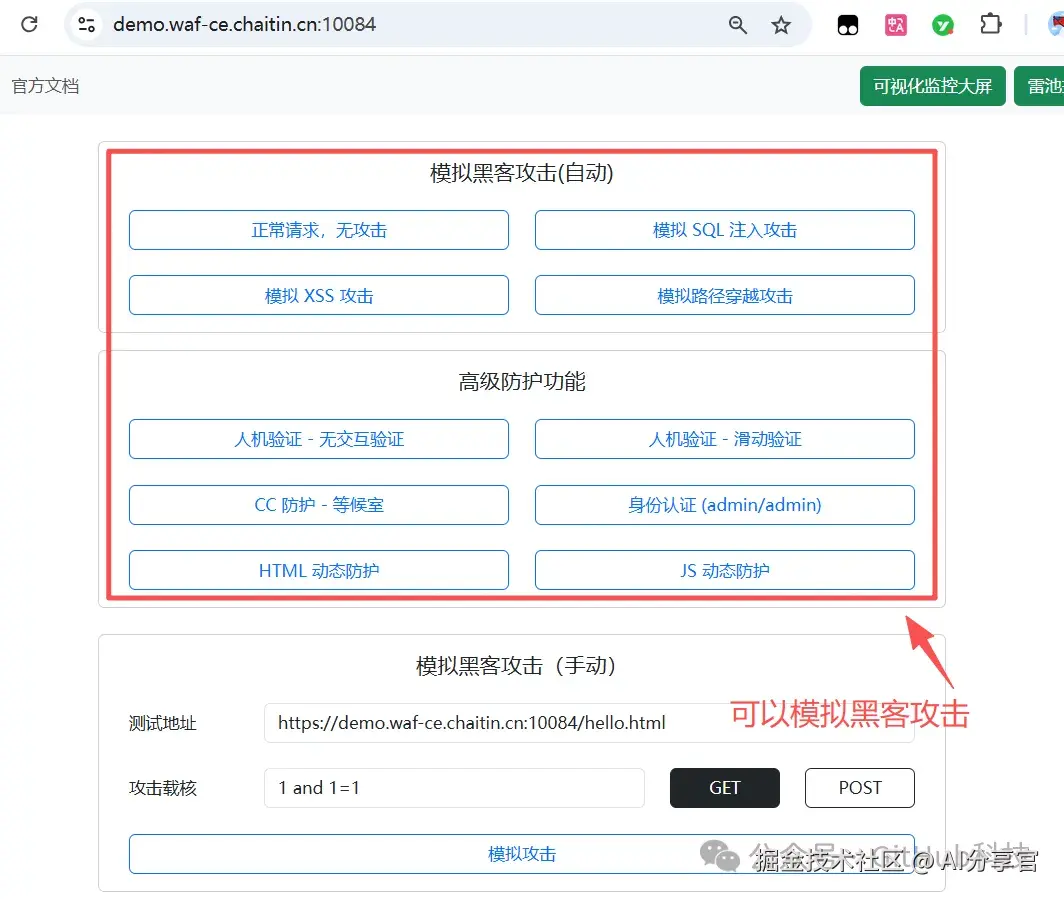Open the 官方文档 documentation link
This screenshot has width=1064, height=899.
pos(45,86)
